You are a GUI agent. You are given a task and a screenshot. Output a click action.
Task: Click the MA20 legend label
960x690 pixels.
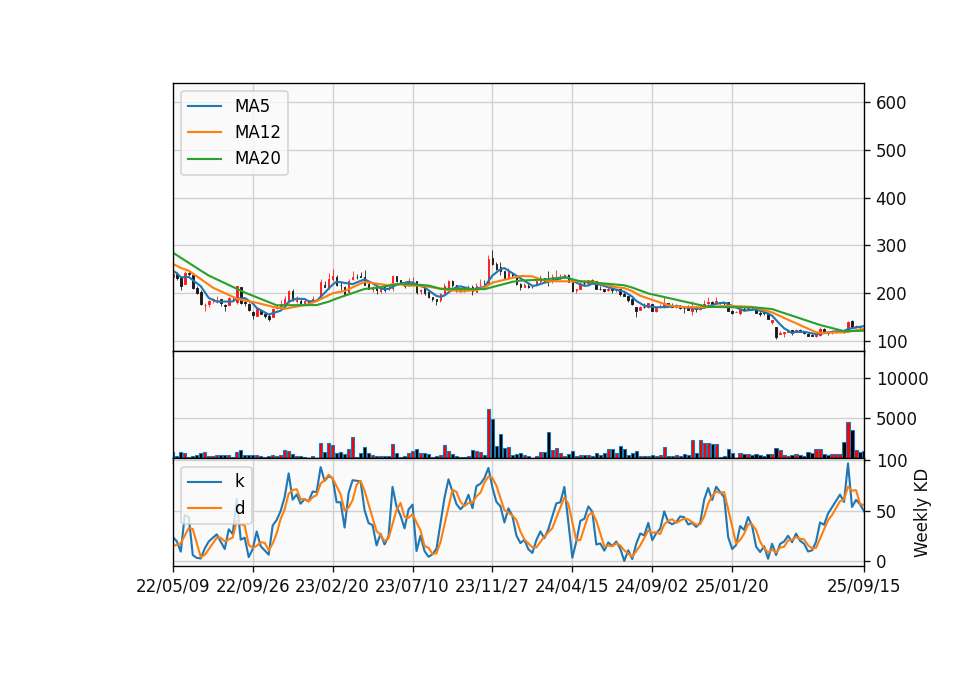[x=257, y=158]
